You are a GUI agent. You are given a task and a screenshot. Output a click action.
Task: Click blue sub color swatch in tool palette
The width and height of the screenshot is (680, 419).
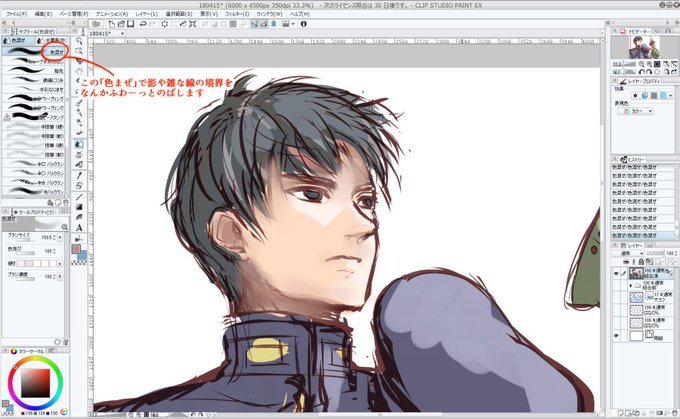tap(84, 255)
